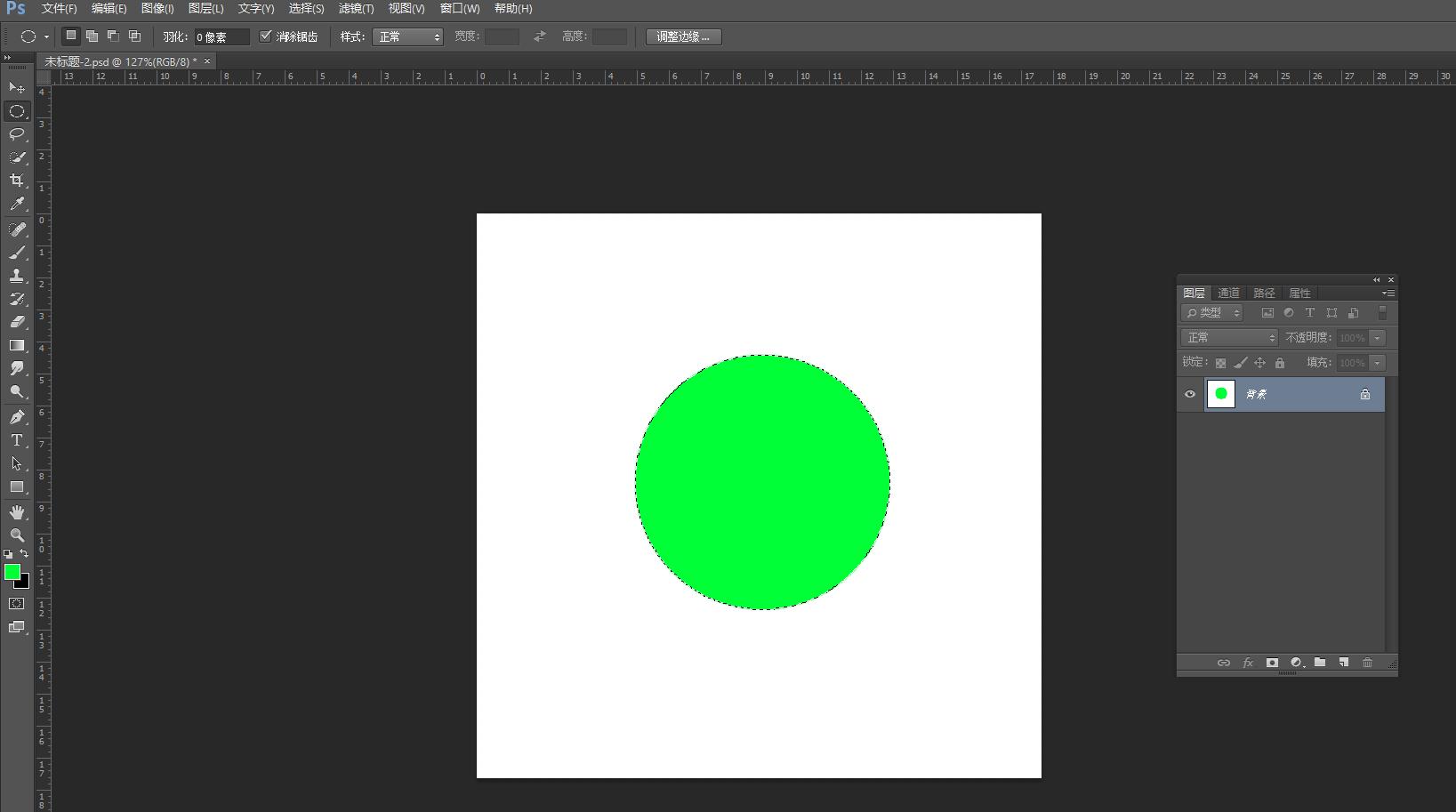Open the 滤镜(T) menu

pos(356,9)
